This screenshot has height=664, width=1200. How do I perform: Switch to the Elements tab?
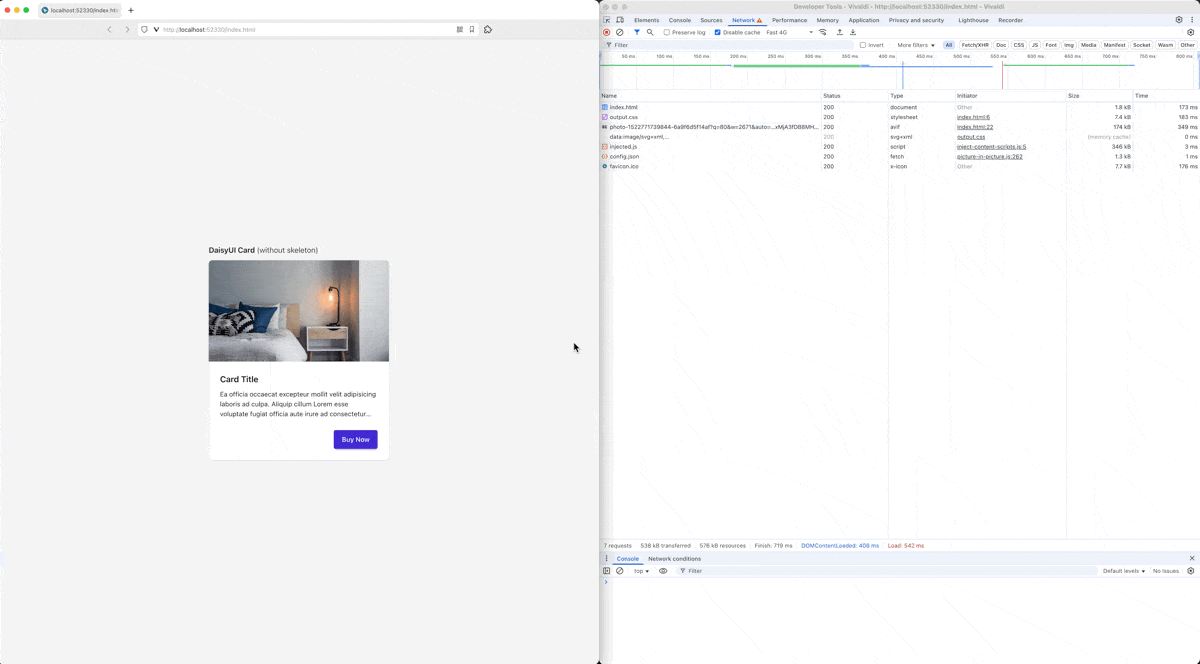coord(646,20)
